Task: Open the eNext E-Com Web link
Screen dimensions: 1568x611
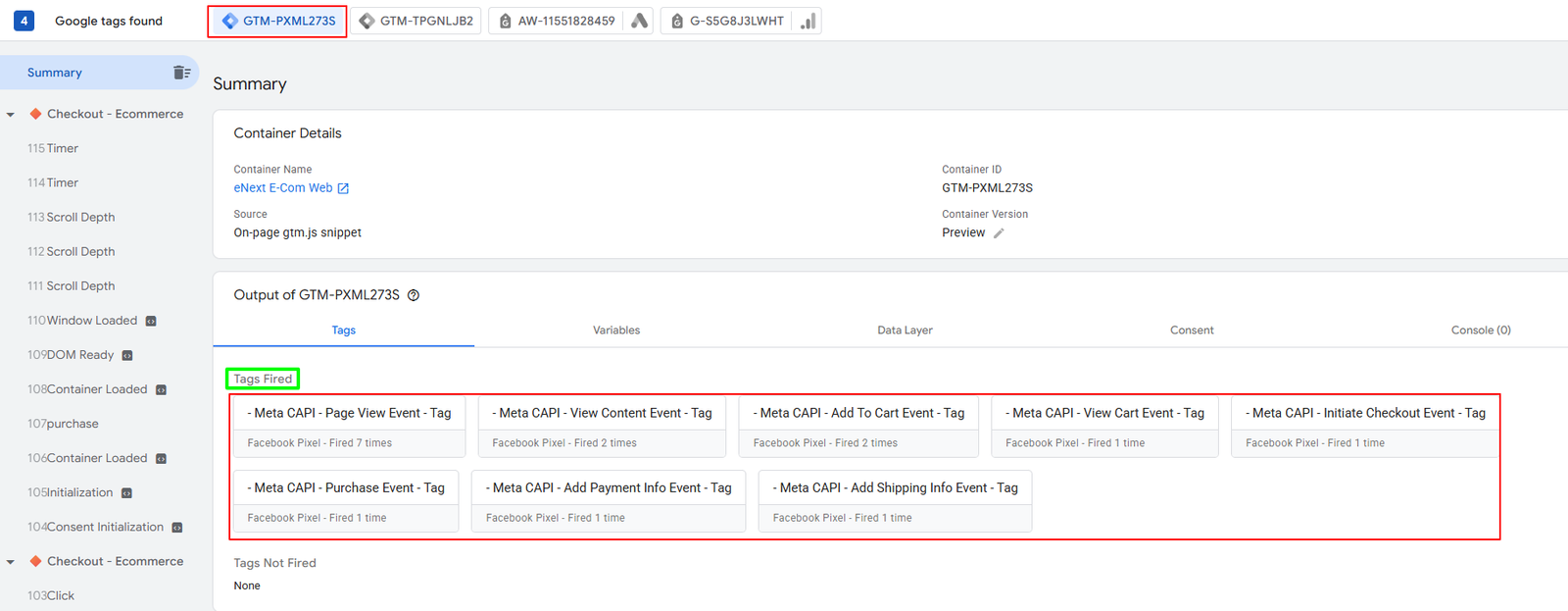Action: (x=283, y=188)
